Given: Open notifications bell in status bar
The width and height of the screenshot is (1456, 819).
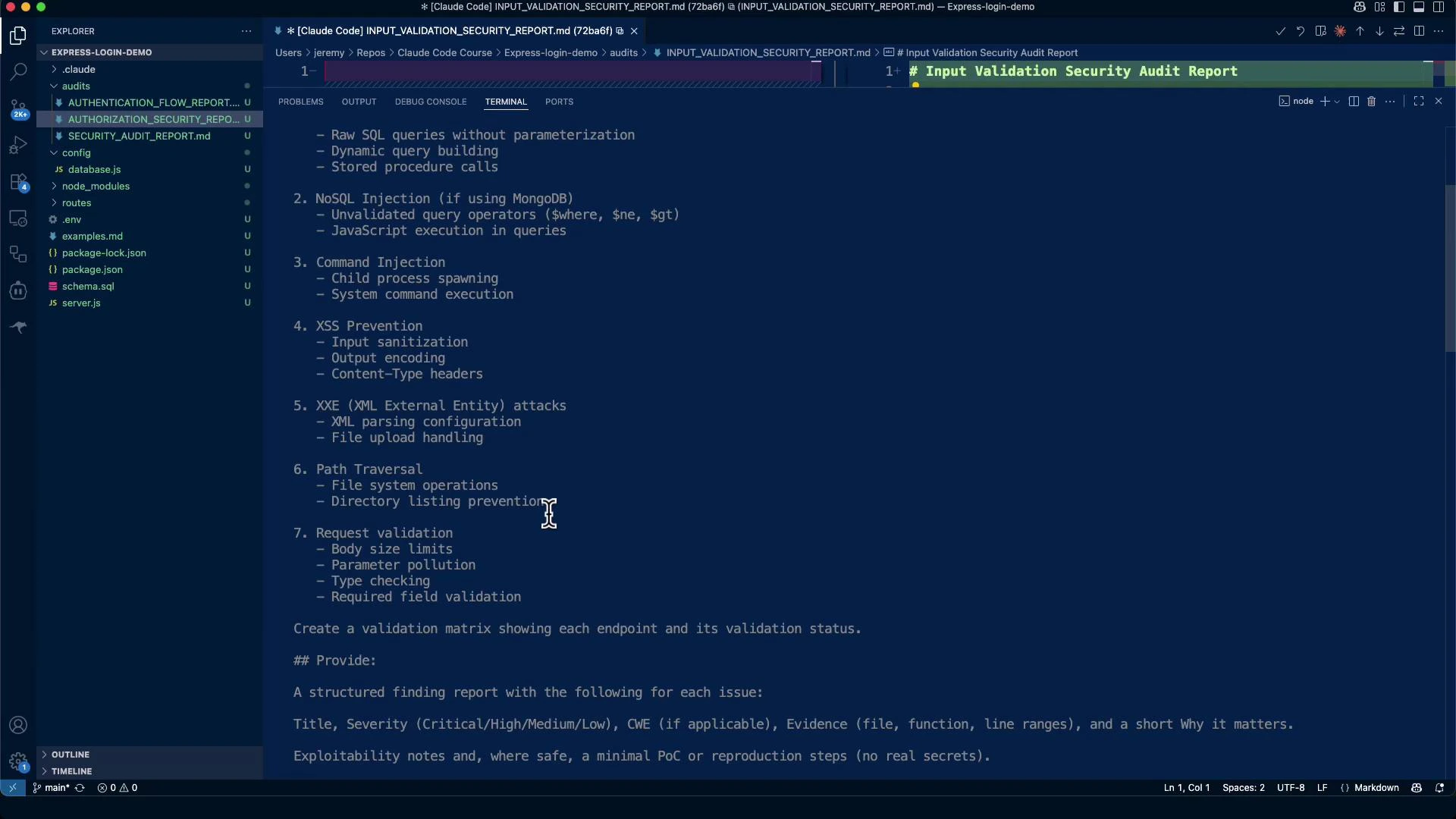Looking at the screenshot, I should point(1439,788).
